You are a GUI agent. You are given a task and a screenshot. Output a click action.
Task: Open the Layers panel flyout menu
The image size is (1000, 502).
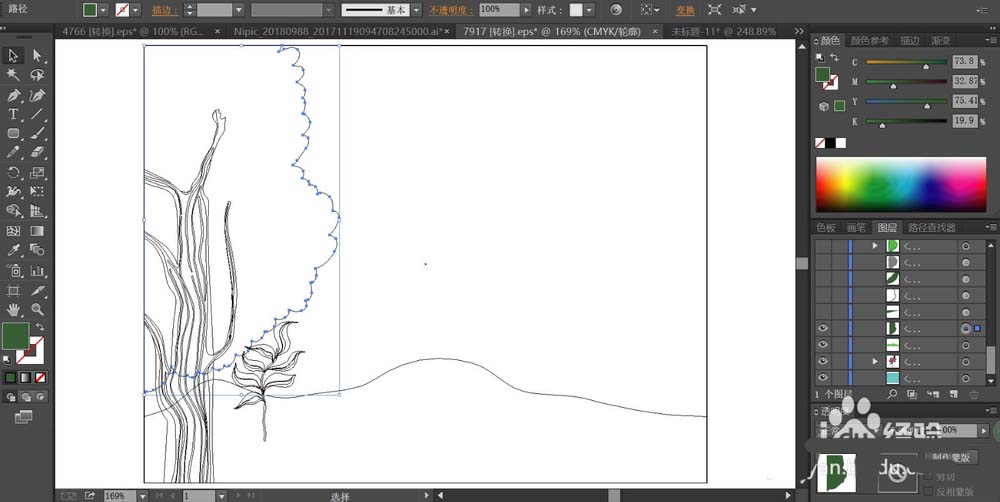pos(991,228)
